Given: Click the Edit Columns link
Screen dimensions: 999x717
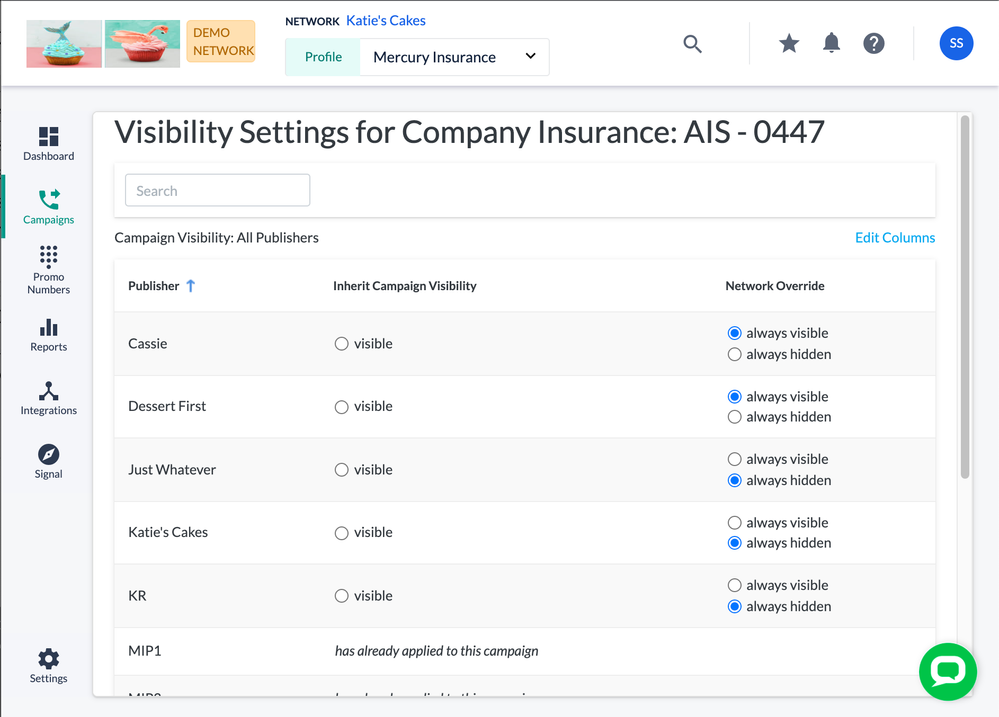Looking at the screenshot, I should click(894, 238).
